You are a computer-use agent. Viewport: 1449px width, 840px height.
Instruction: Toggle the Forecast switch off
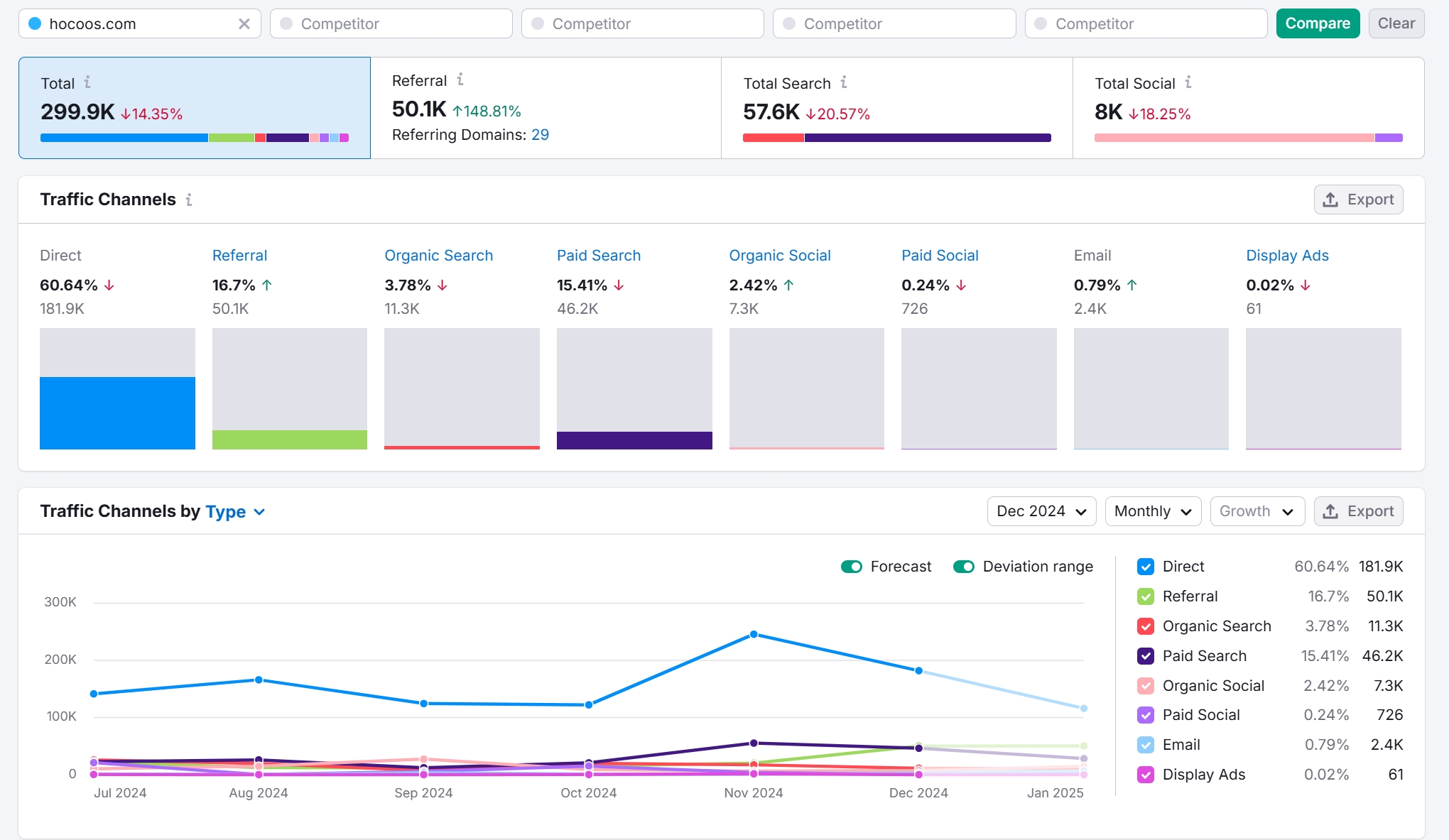[851, 567]
